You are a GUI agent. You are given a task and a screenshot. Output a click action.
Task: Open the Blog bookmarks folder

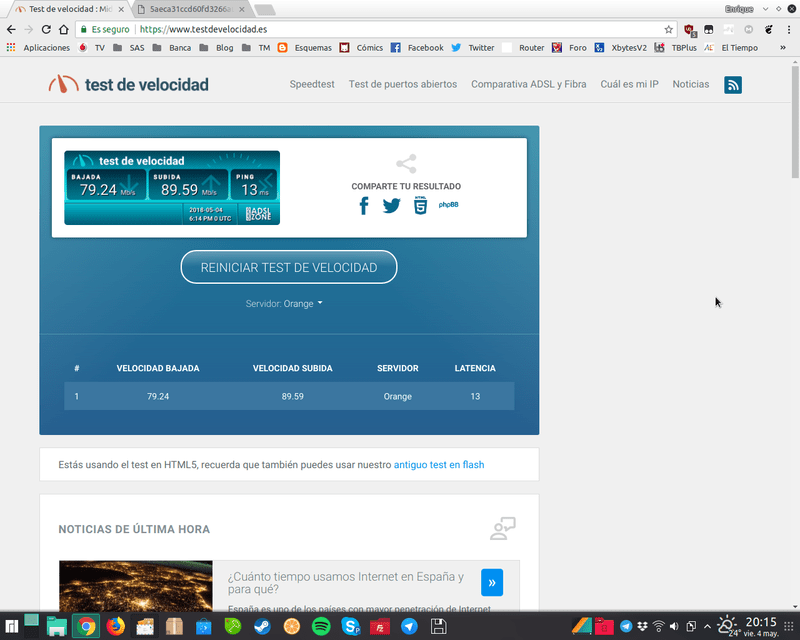(x=216, y=47)
